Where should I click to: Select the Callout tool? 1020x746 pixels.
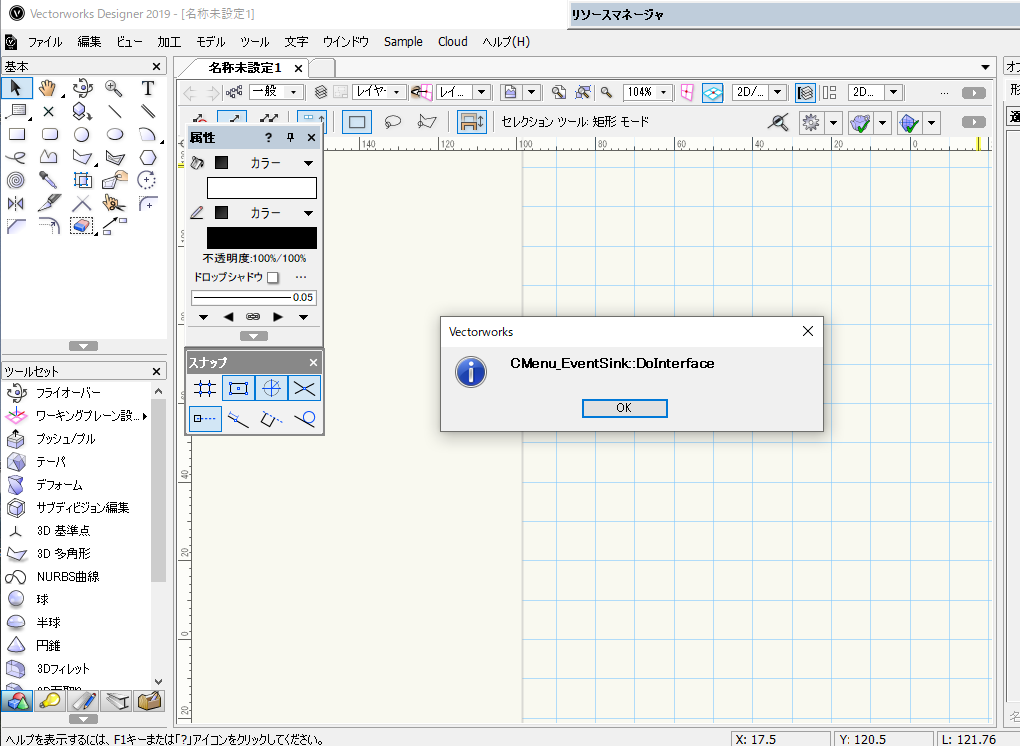coord(16,111)
